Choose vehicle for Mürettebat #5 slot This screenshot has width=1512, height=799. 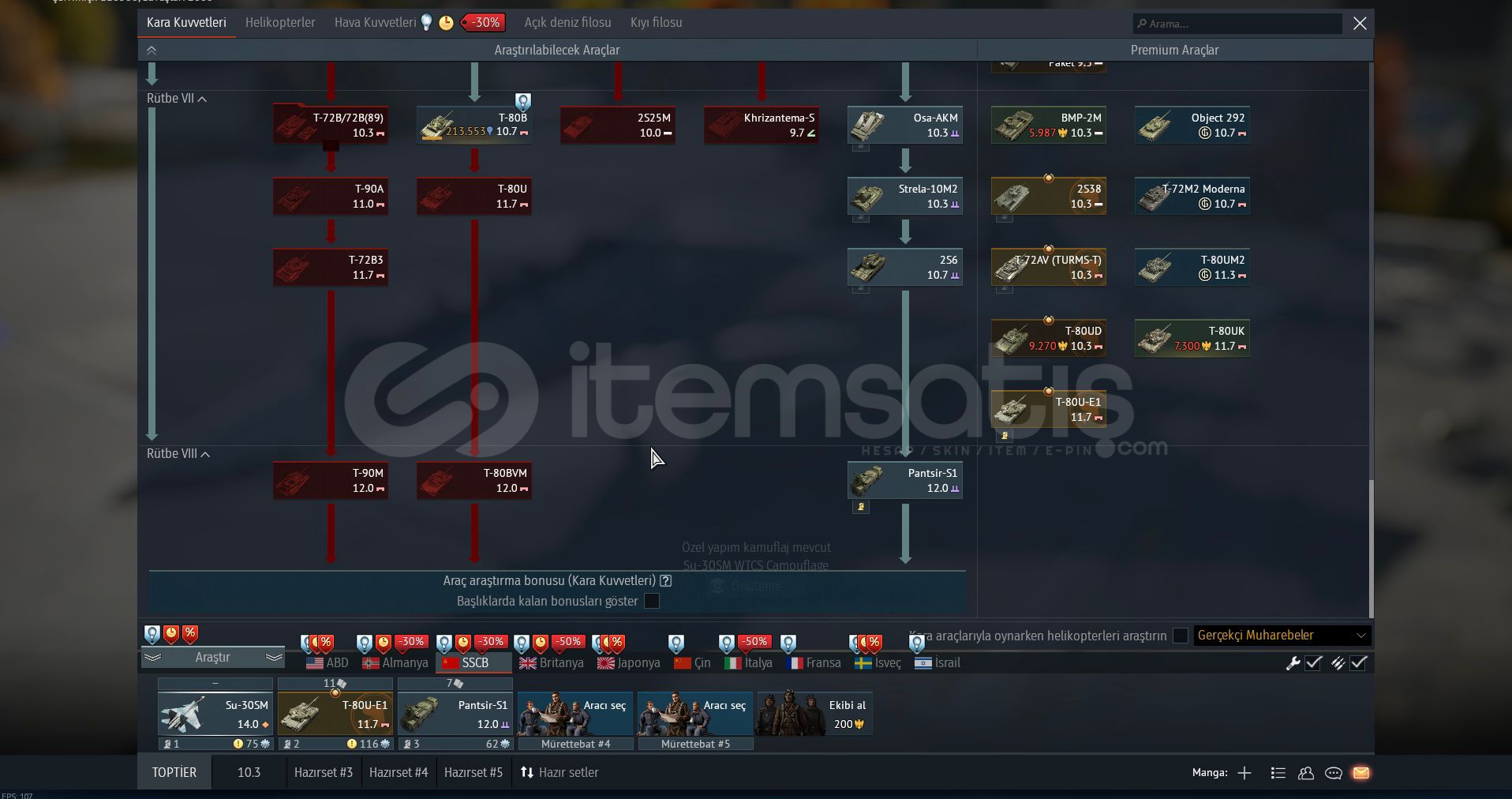(x=695, y=714)
